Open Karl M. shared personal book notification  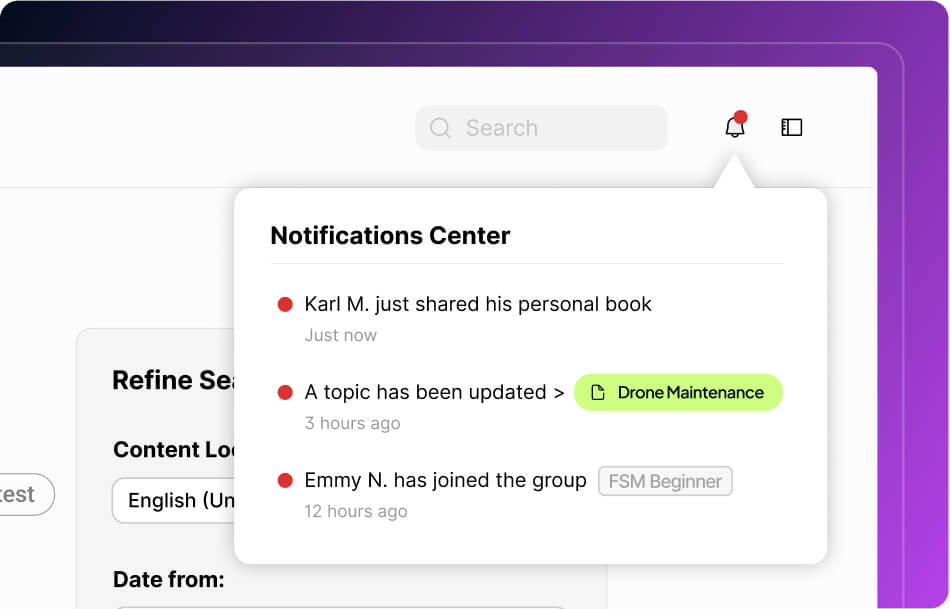click(x=478, y=304)
